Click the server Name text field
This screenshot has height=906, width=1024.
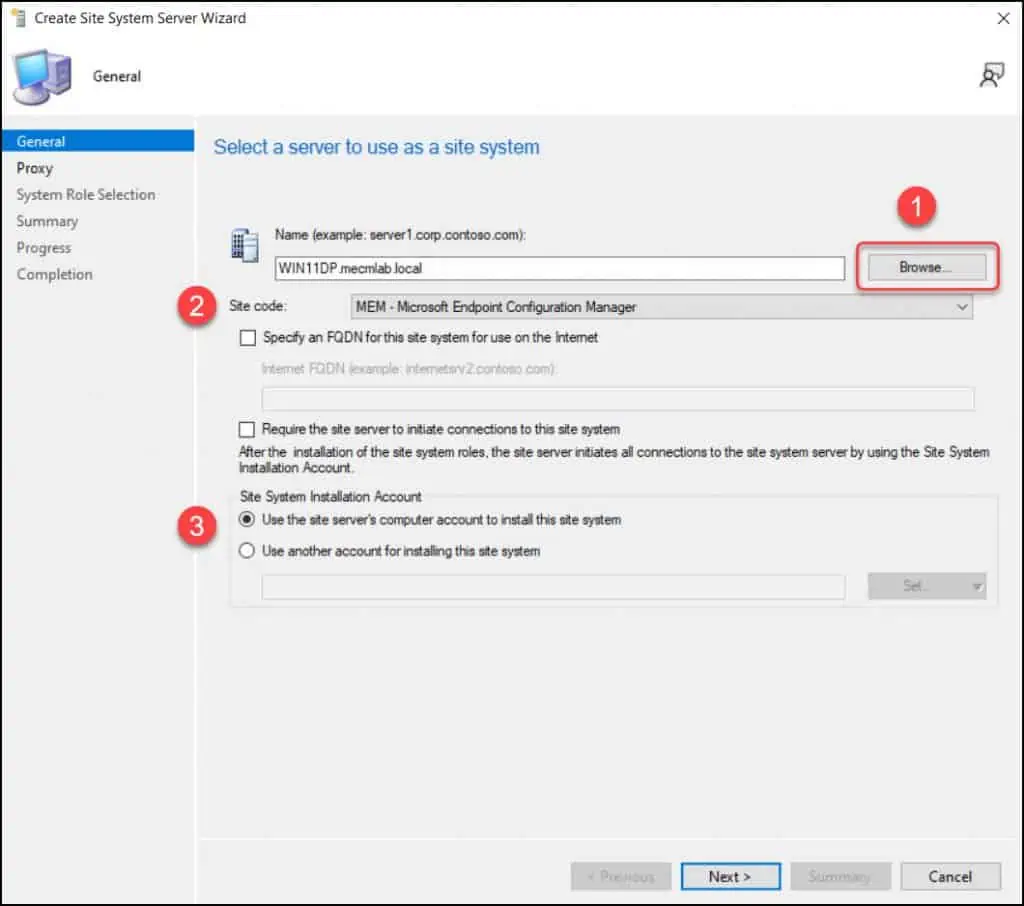tap(560, 268)
